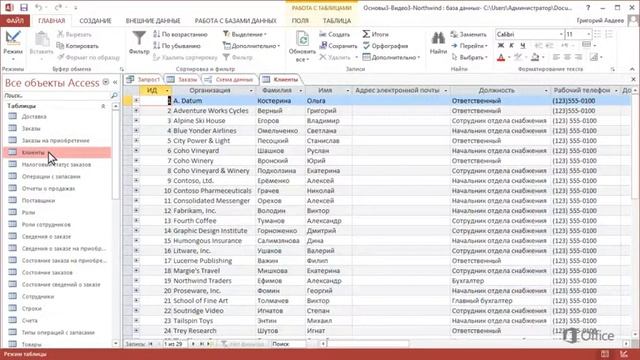The width and height of the screenshot is (640, 360).
Task: Expand the A. Datum record subdatasheet
Action: tap(136, 100)
